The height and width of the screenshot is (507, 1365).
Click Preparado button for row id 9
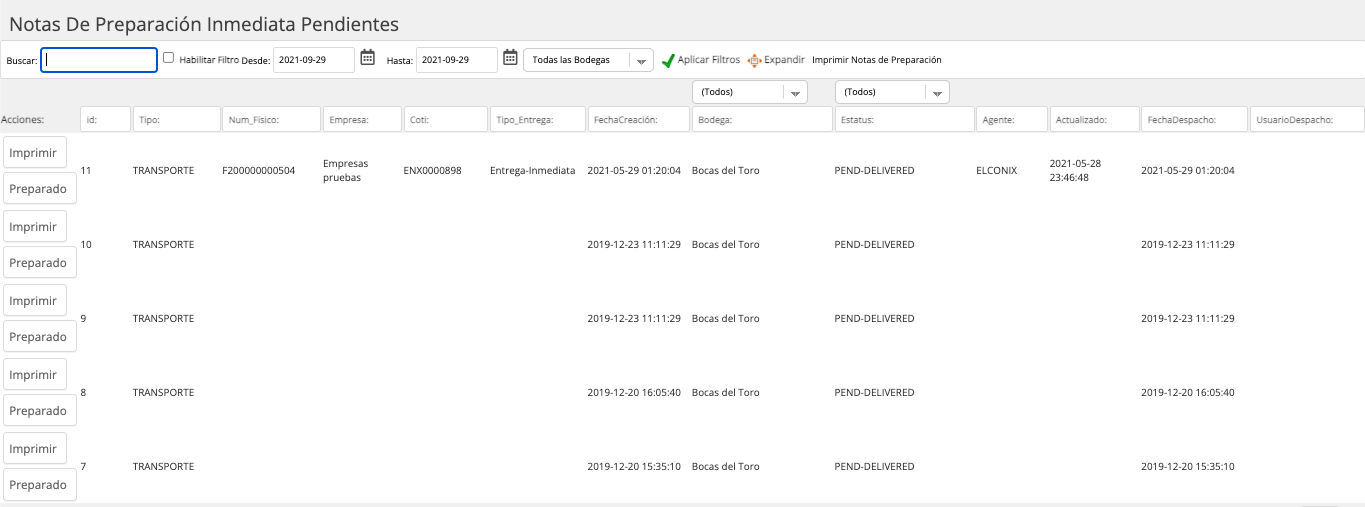pyautogui.click(x=39, y=336)
